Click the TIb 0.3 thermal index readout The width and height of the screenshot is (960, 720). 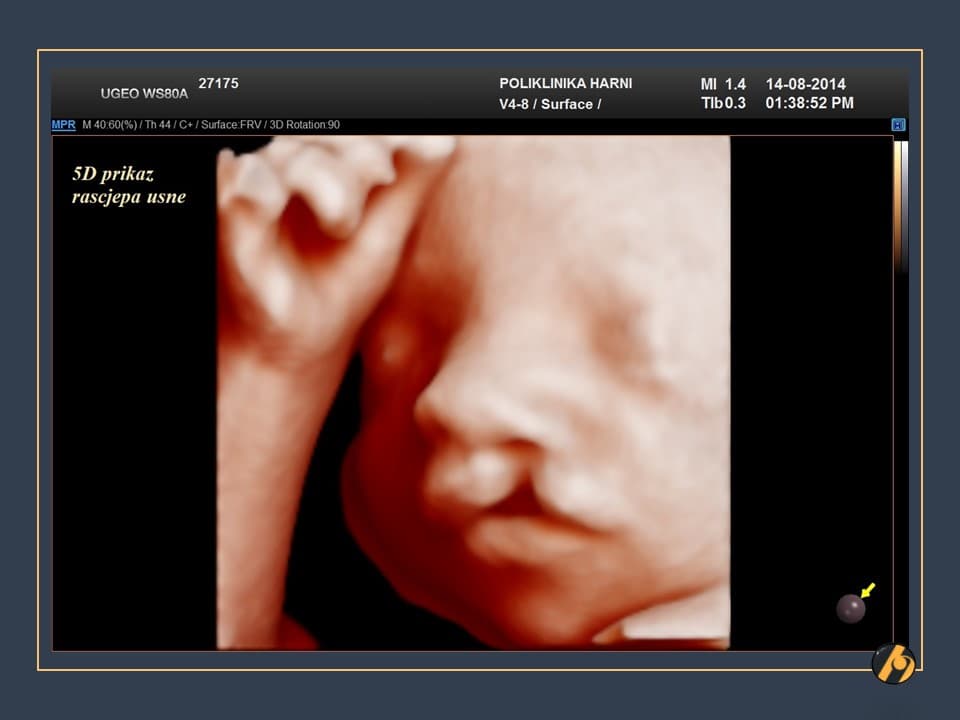tap(722, 103)
